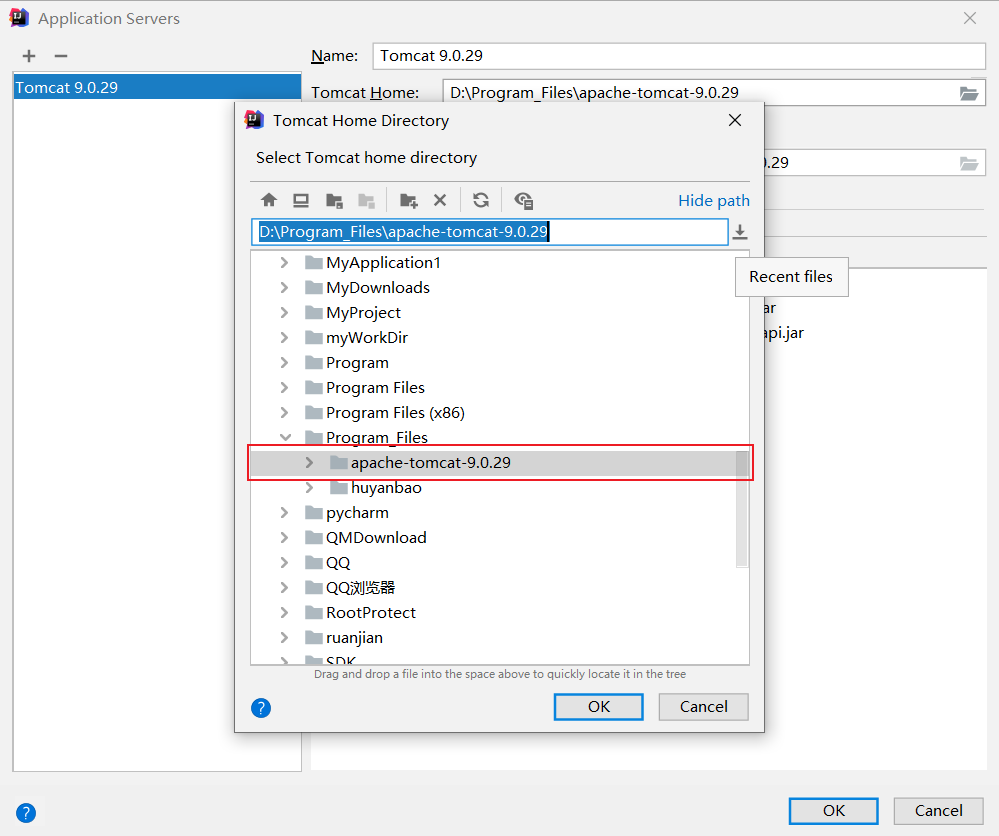Delete selected folder with X icon
Image resolution: width=999 pixels, height=836 pixels.
coord(440,201)
